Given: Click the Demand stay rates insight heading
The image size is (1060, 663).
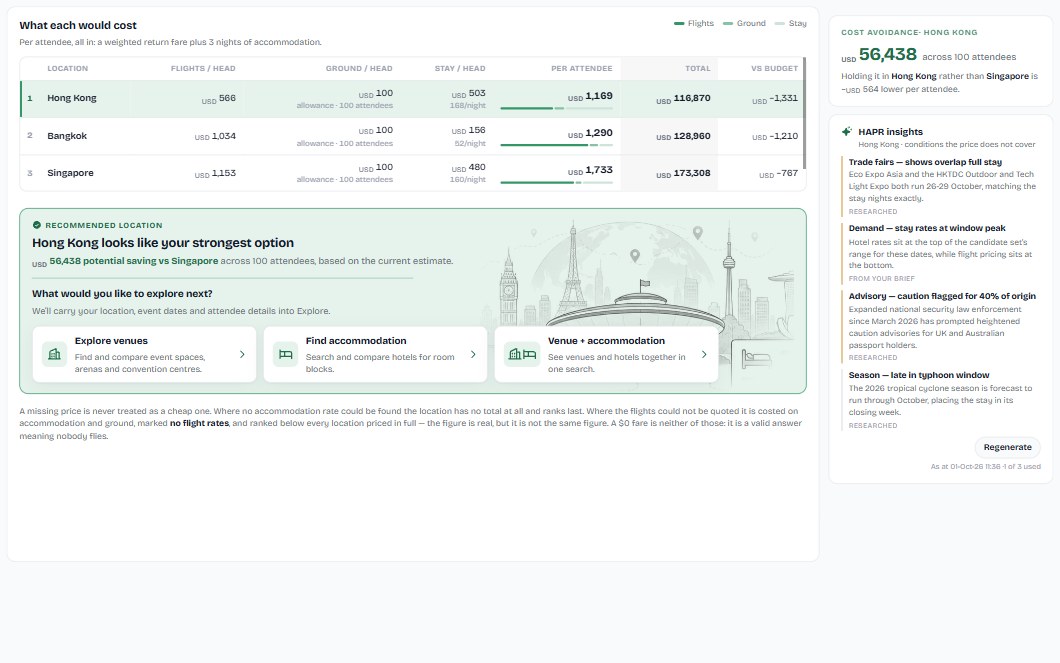Looking at the screenshot, I should pos(927,228).
